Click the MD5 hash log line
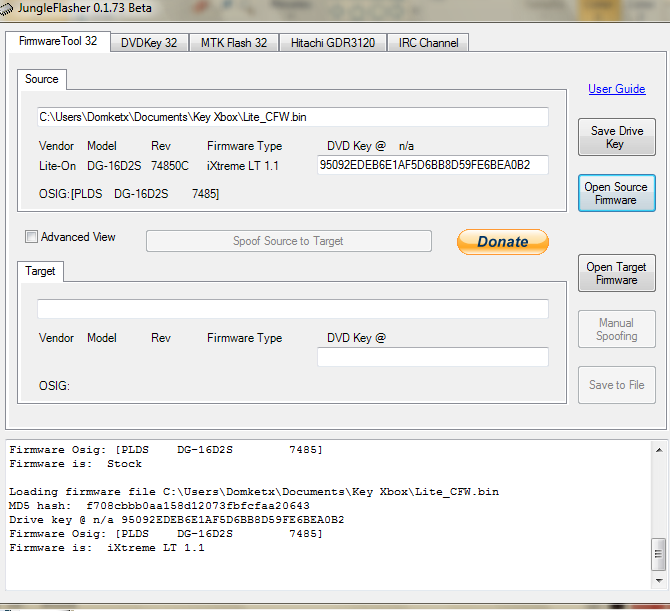 [x=159, y=506]
